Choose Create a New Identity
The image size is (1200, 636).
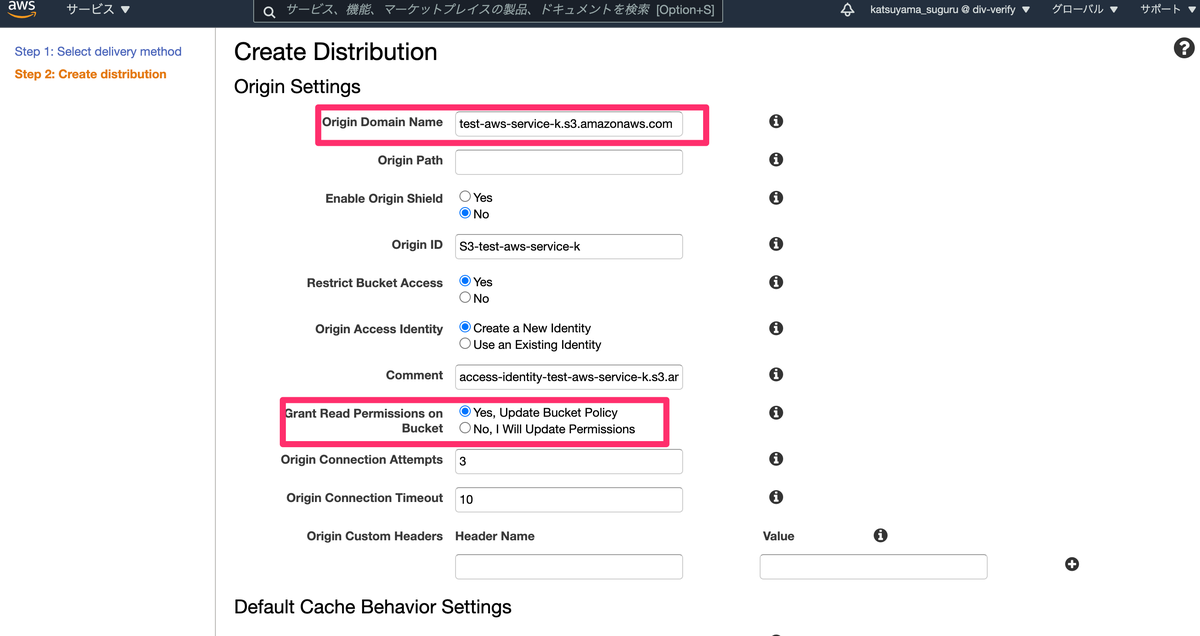point(465,327)
